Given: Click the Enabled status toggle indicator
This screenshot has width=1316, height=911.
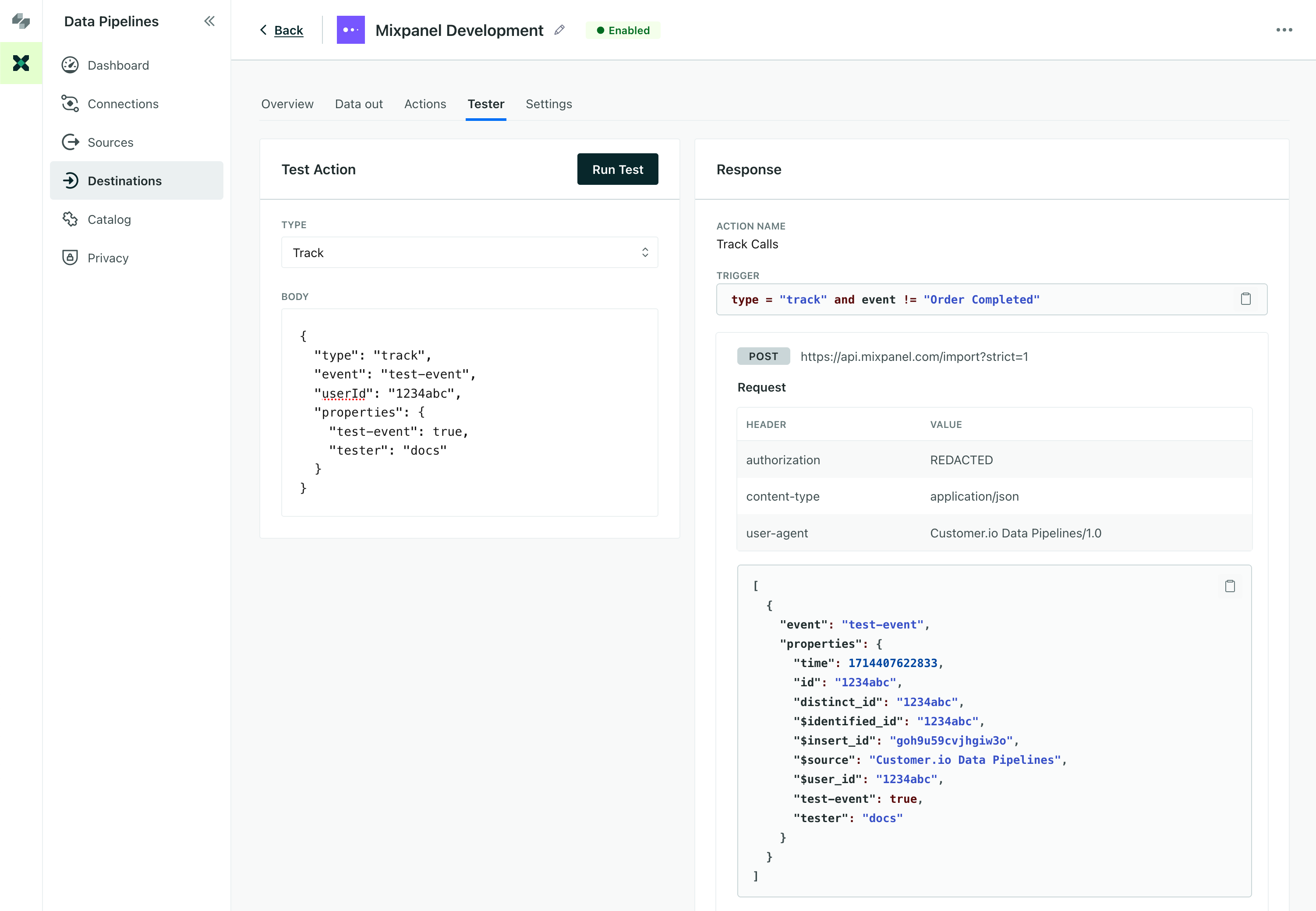Looking at the screenshot, I should point(623,30).
